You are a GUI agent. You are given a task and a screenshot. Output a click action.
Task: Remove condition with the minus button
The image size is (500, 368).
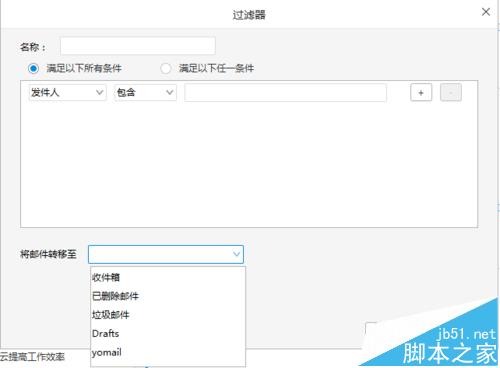coord(451,92)
